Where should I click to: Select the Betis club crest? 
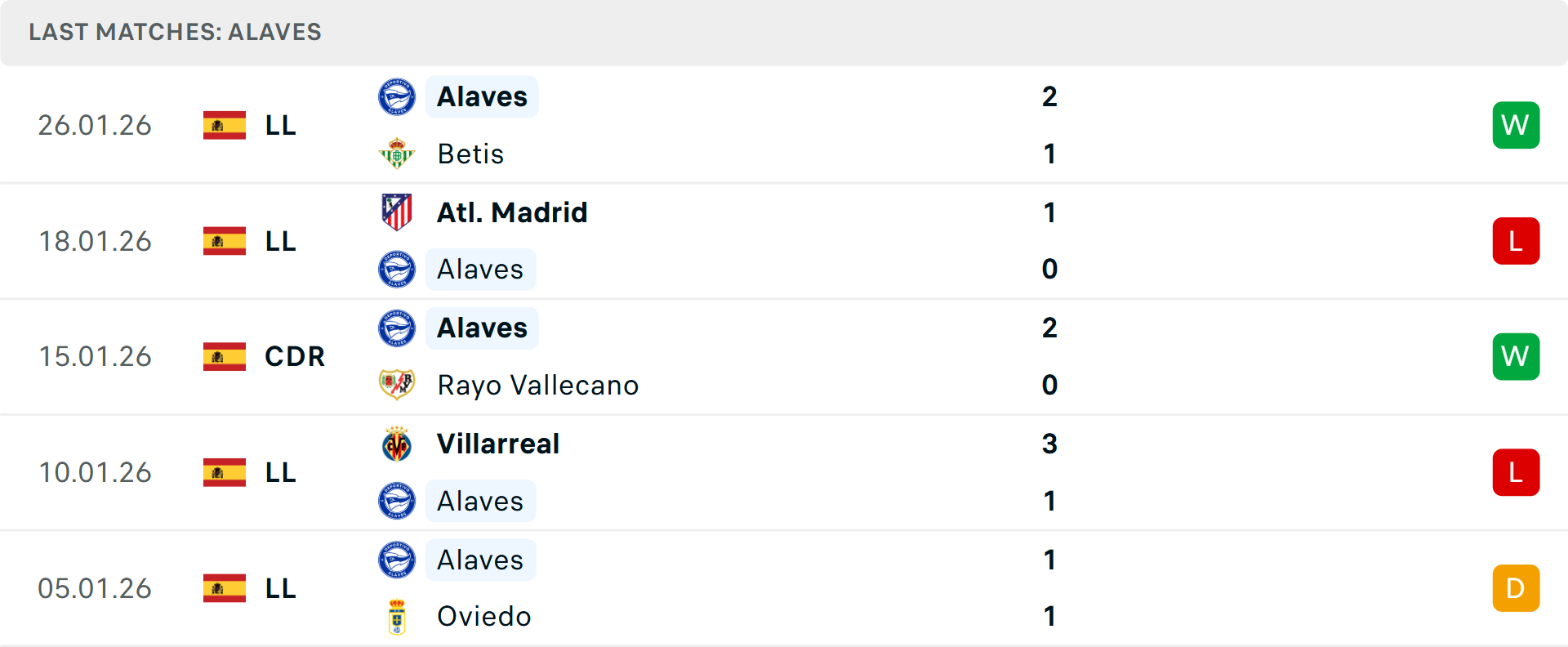point(397,154)
